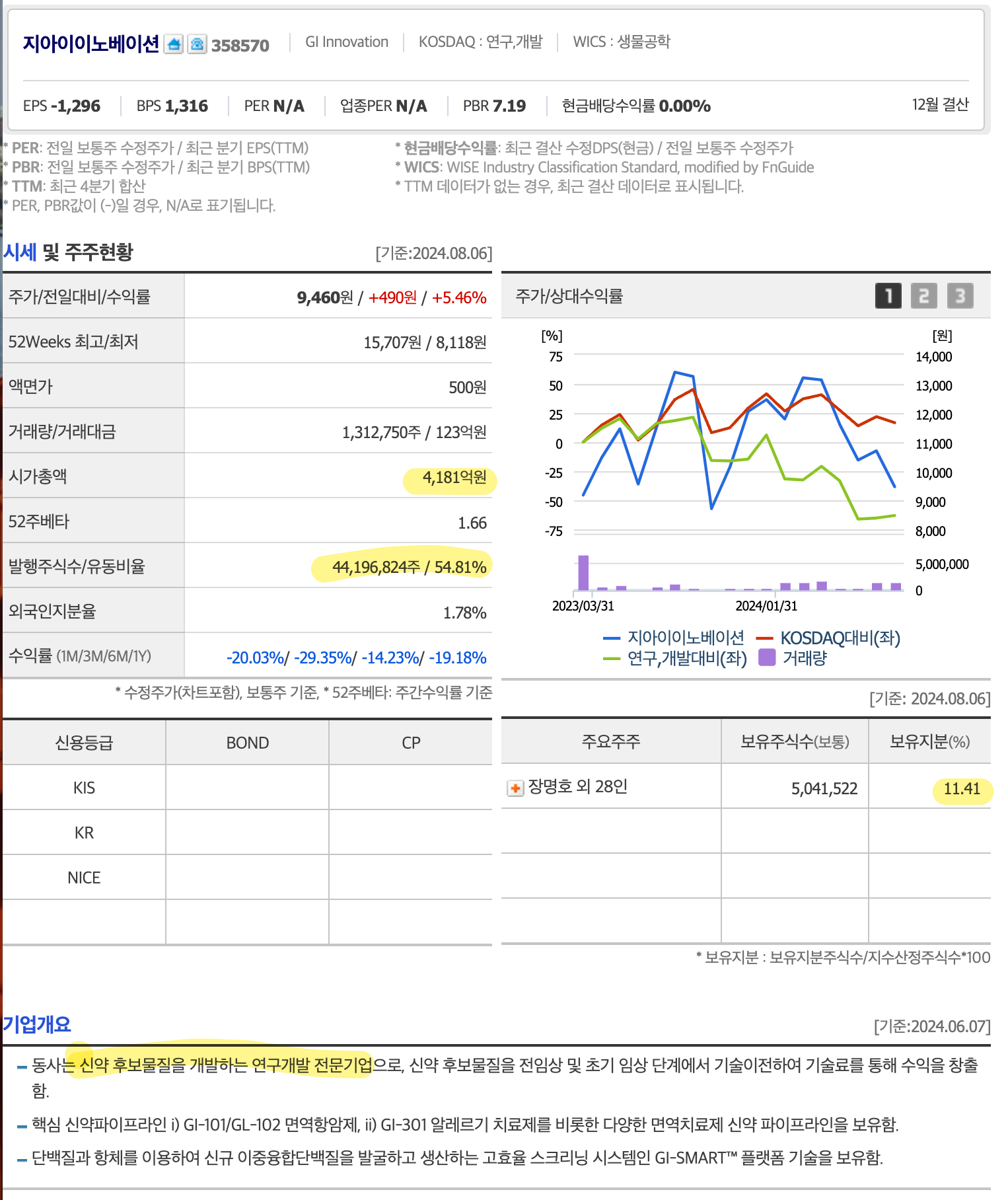1008x1200 pixels.
Task: Open the company homepage icon next to 지아이이노베이션
Action: tap(174, 44)
